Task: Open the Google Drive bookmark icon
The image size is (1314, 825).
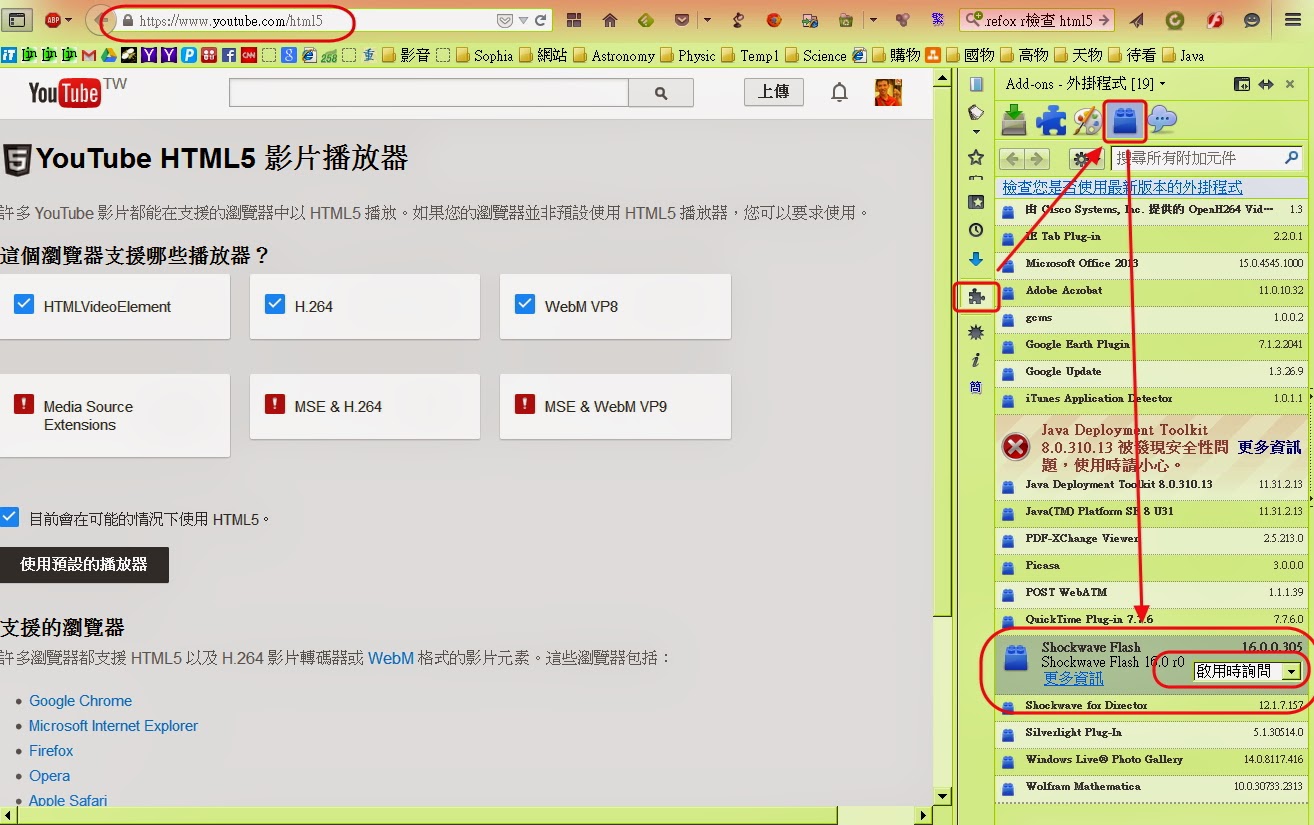Action: point(108,56)
